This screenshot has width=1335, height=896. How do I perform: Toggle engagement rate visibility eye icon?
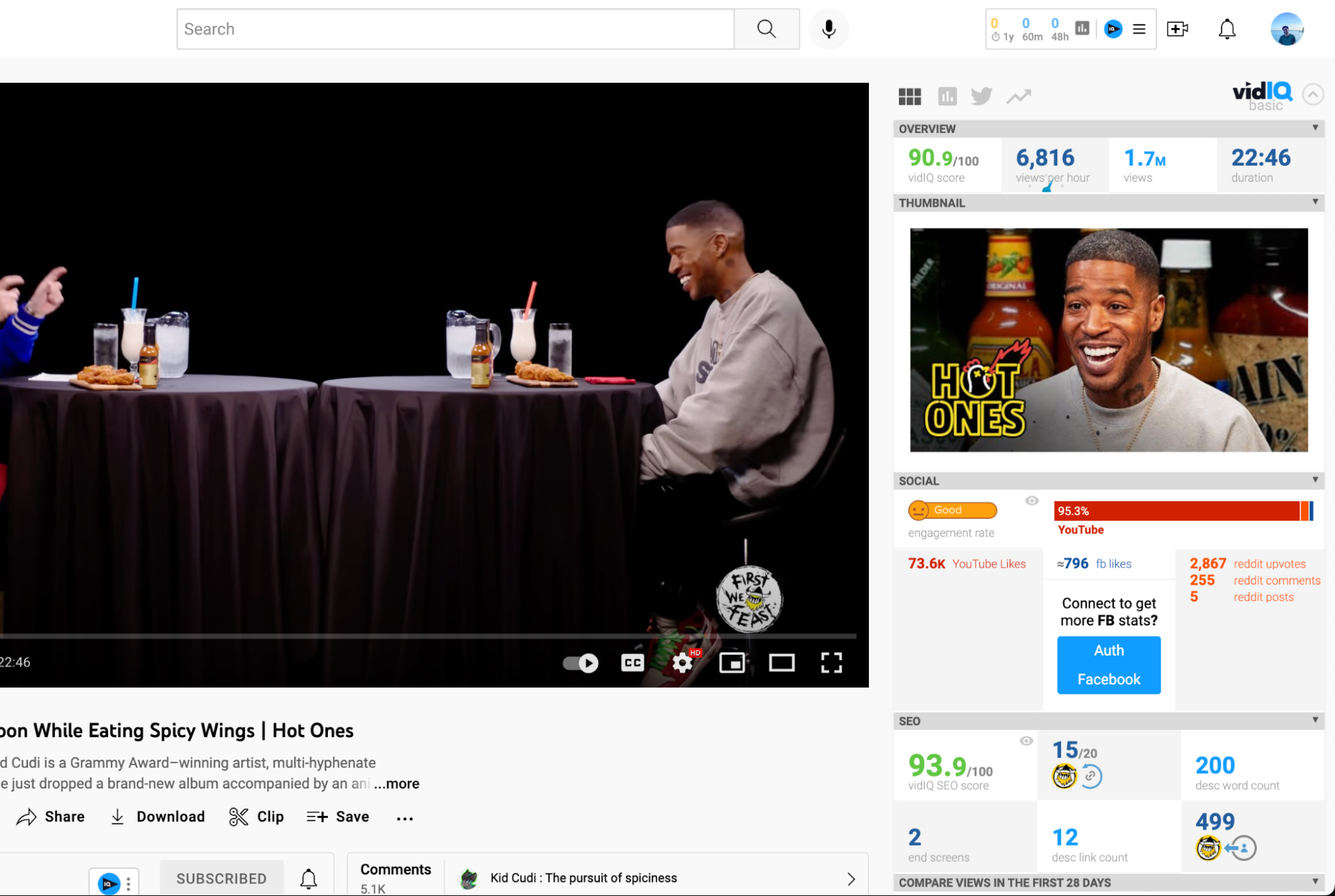[x=1031, y=501]
